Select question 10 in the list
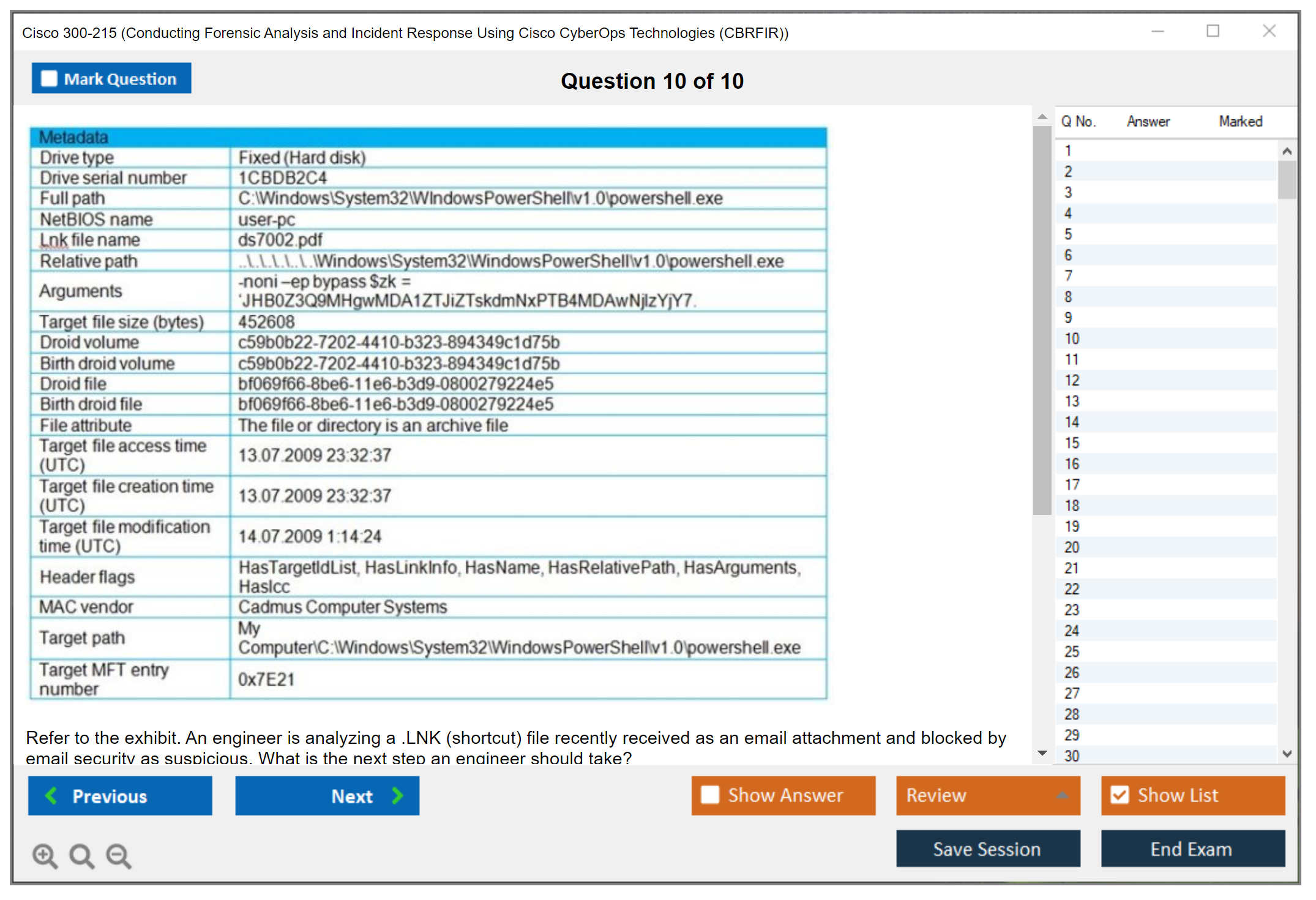 pos(1072,339)
